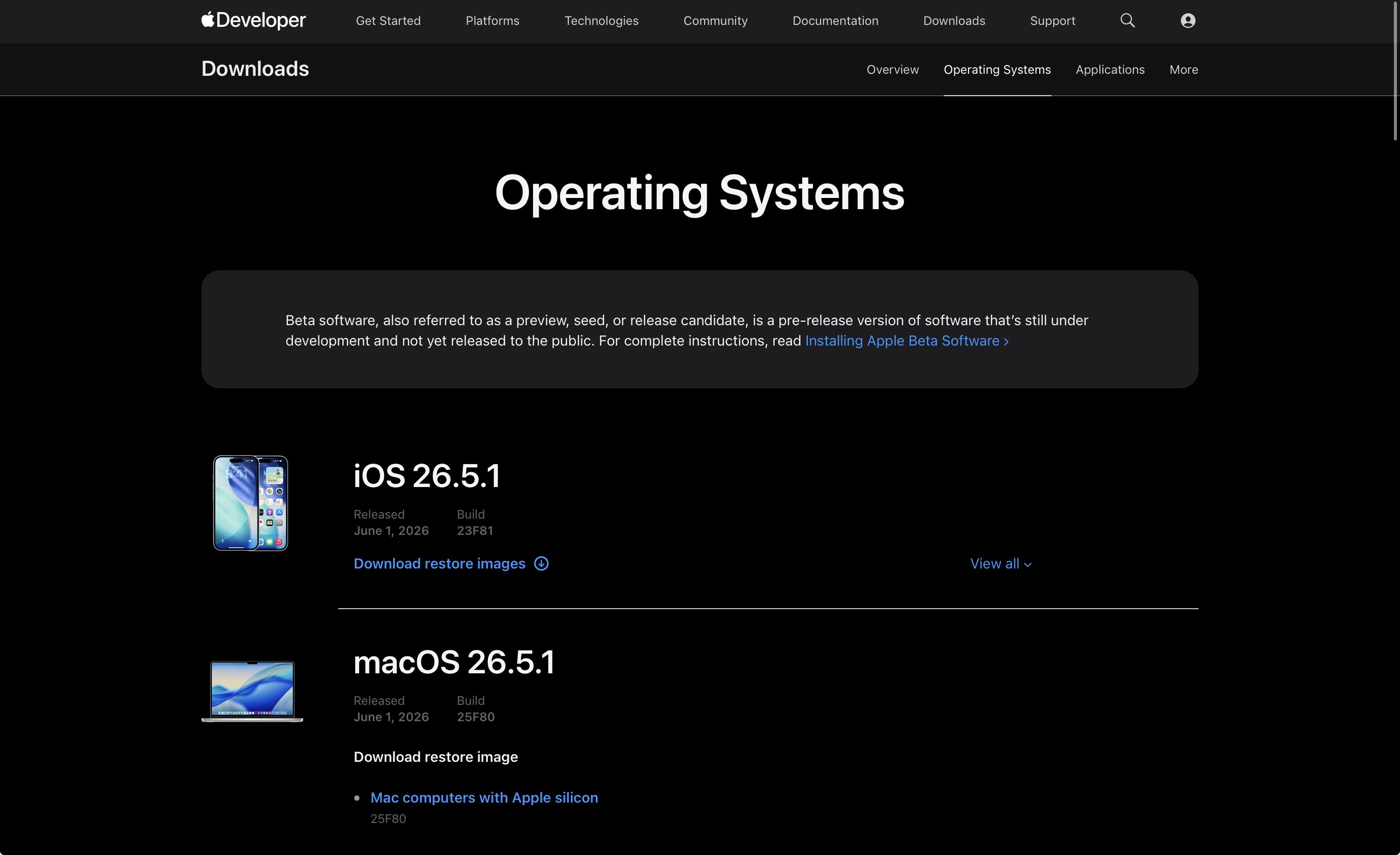Expand View all for iOS 26.5.1
The image size is (1400, 855).
[1001, 563]
